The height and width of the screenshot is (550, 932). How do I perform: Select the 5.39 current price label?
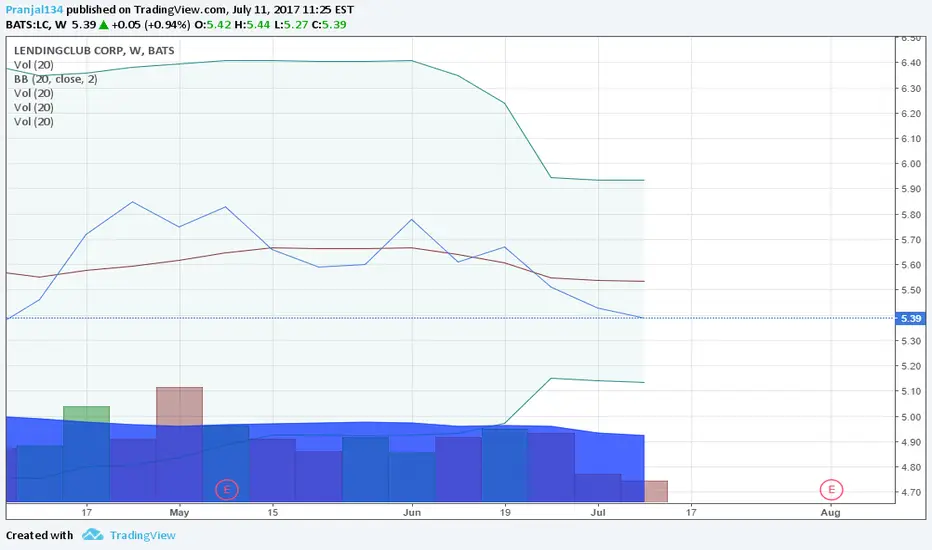[x=911, y=318]
